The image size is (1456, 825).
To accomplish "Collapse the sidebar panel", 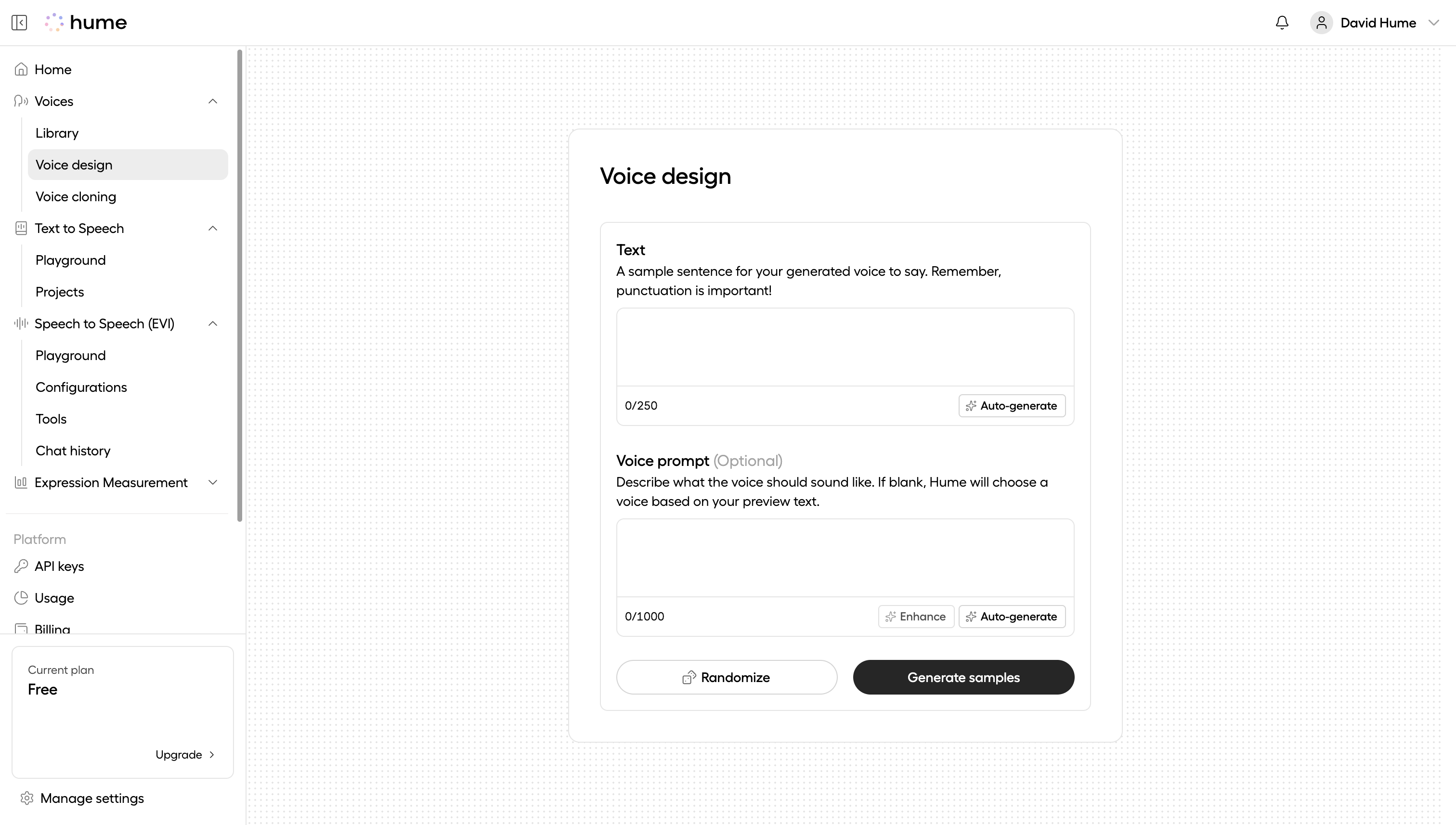I will (19, 23).
